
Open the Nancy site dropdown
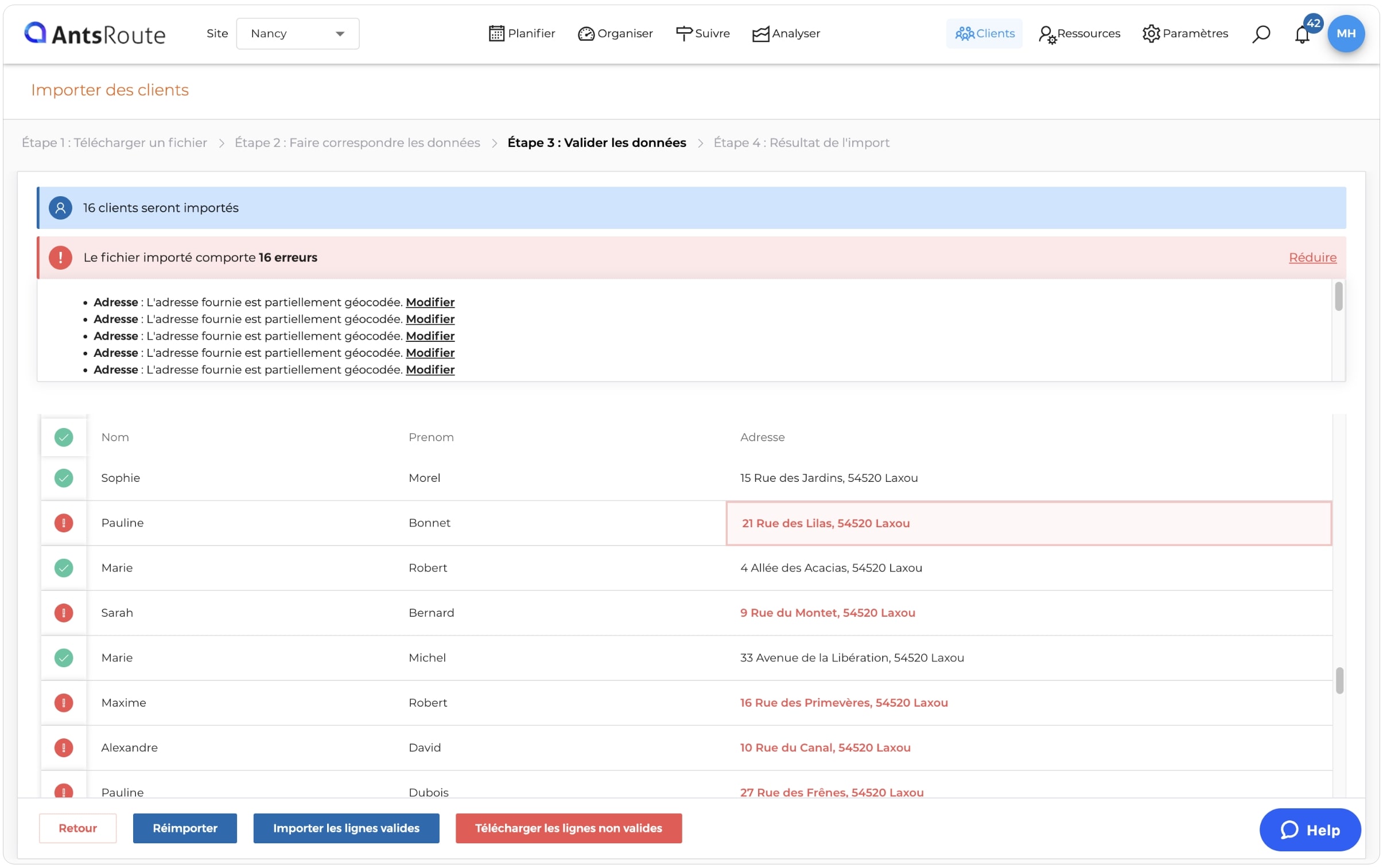coord(297,33)
